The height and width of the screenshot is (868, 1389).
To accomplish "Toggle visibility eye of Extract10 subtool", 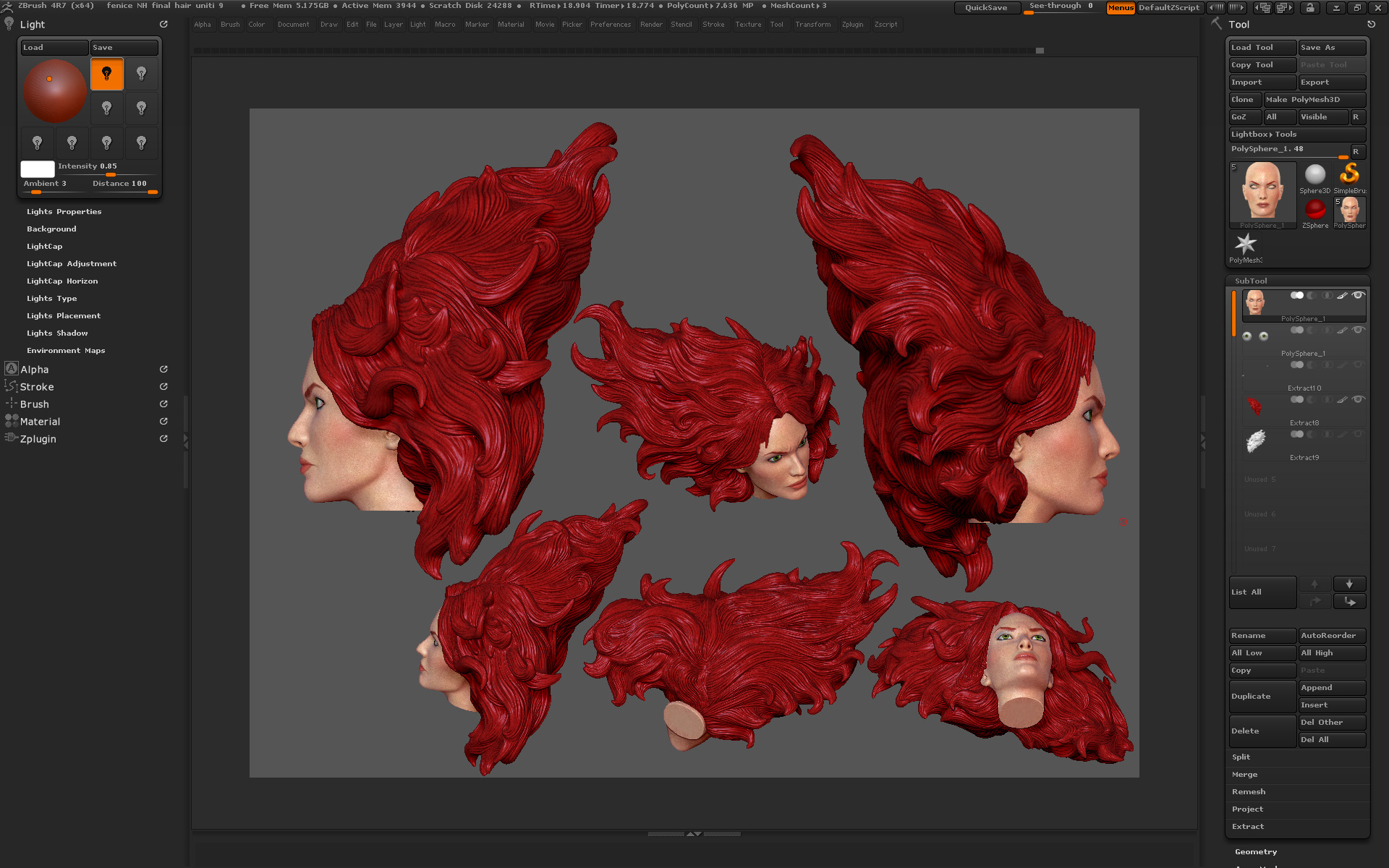I will 1358,365.
